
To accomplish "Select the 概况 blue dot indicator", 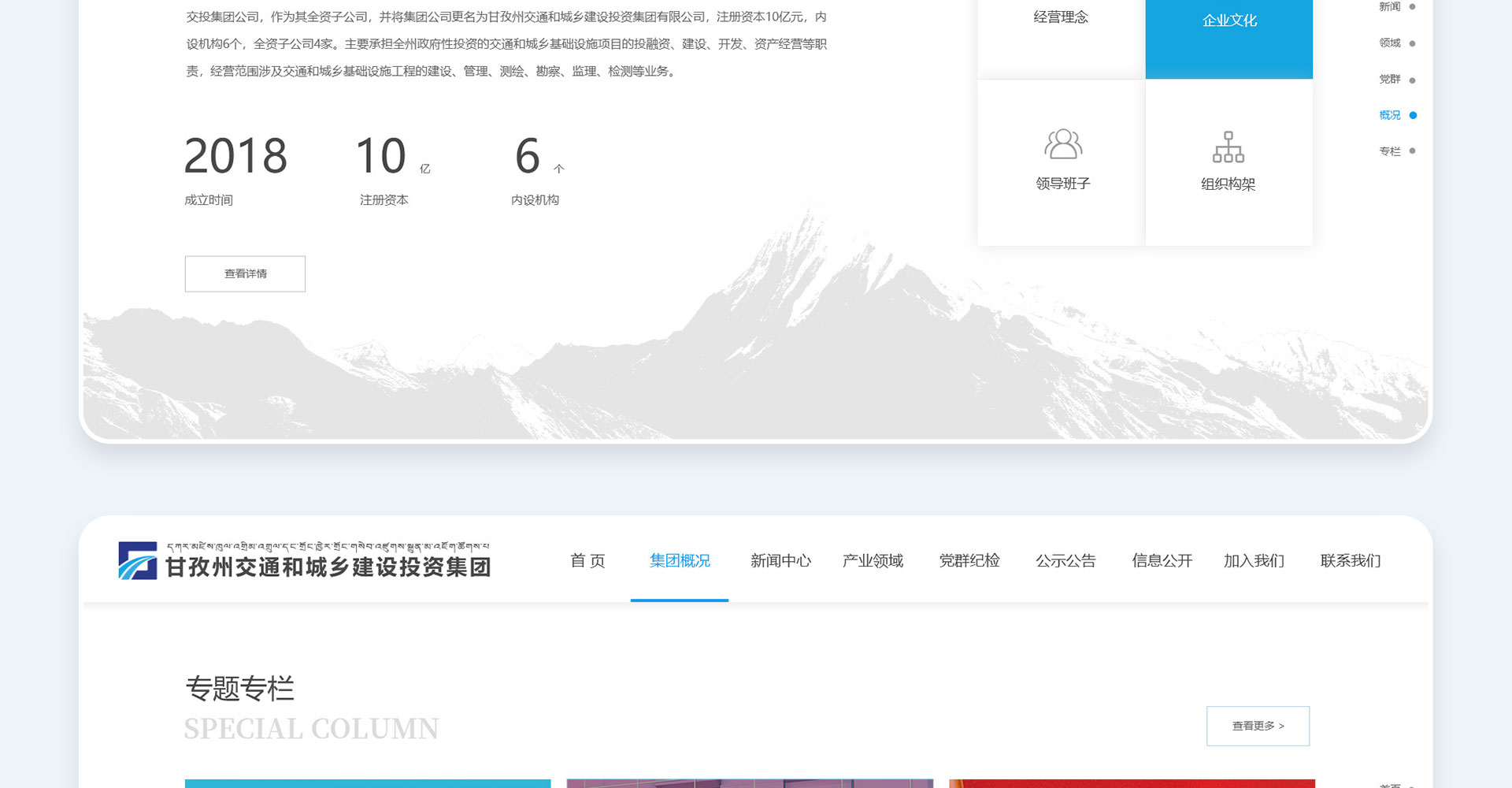I will coord(1413,116).
